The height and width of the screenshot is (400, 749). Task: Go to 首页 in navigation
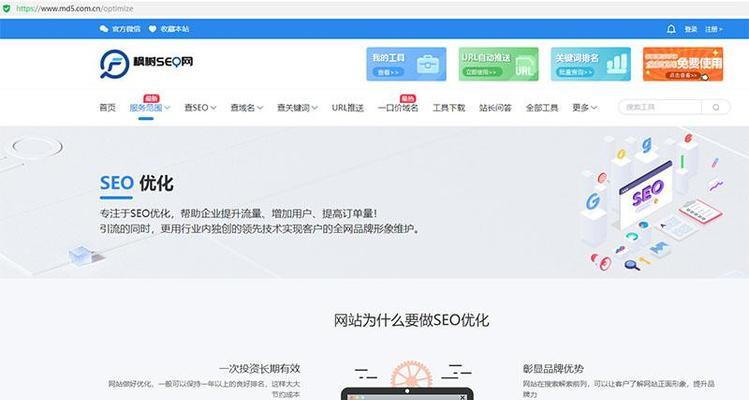[x=107, y=108]
